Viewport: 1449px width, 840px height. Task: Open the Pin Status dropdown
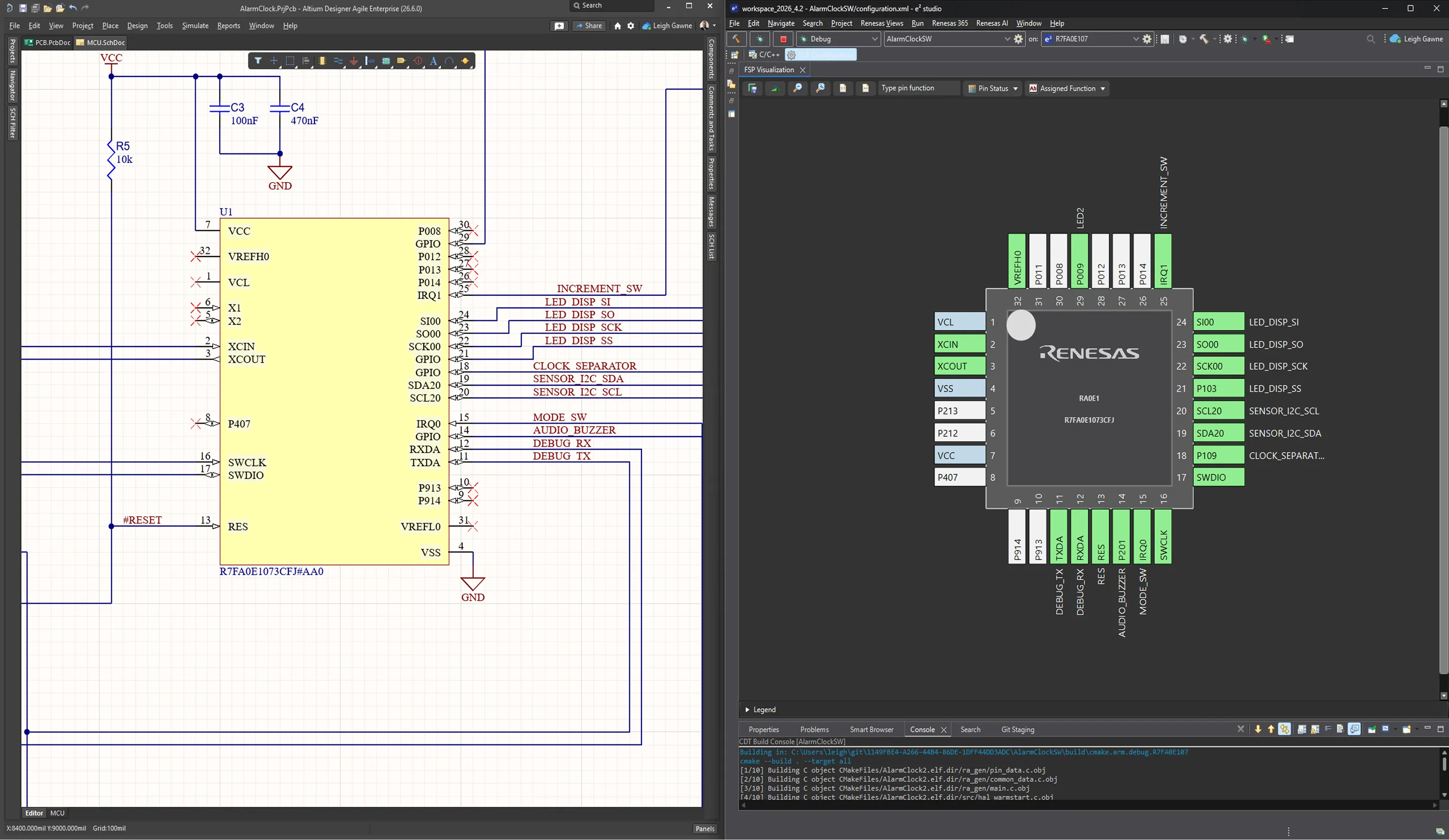click(993, 88)
